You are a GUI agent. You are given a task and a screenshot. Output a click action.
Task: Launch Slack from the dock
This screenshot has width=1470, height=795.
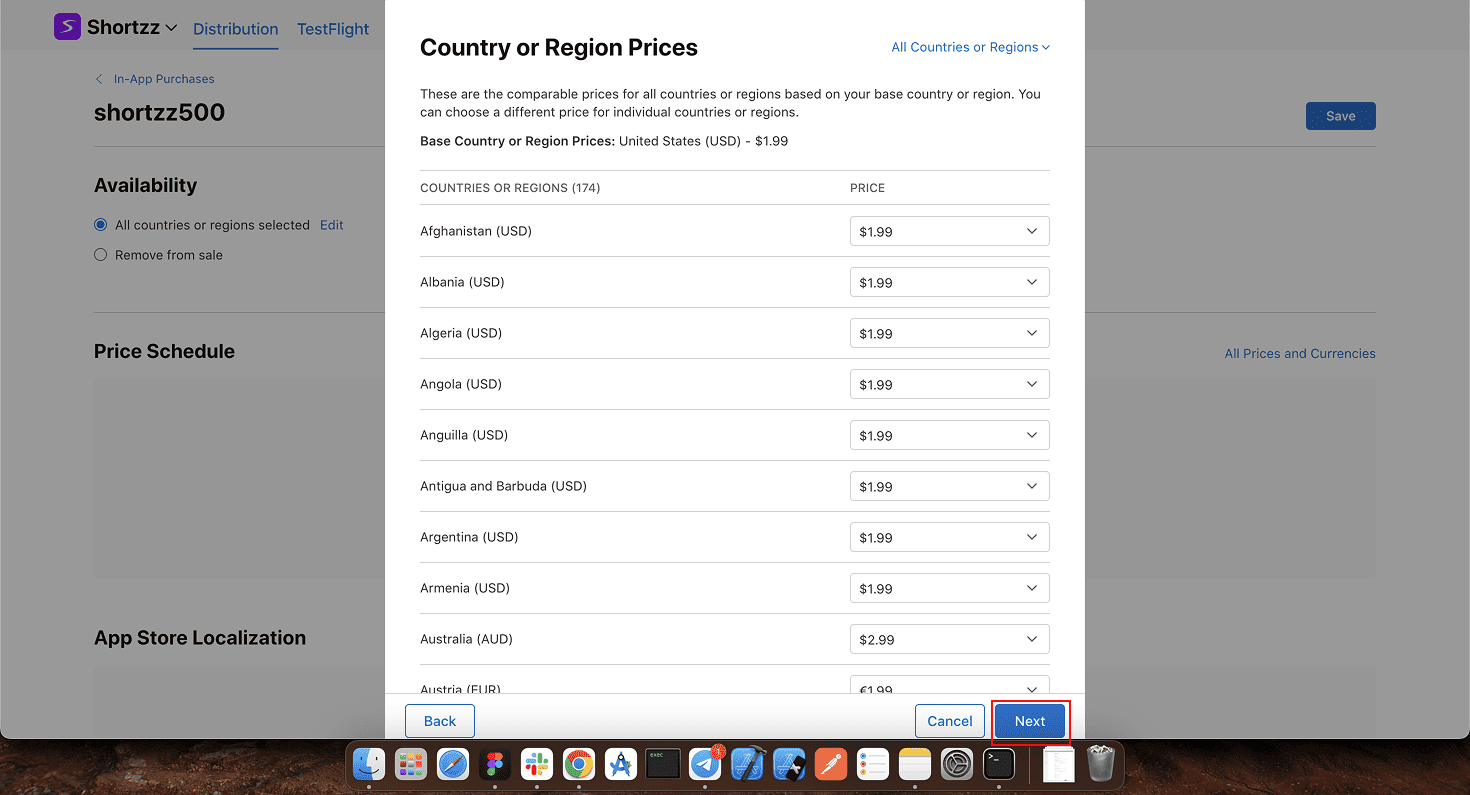pos(537,765)
